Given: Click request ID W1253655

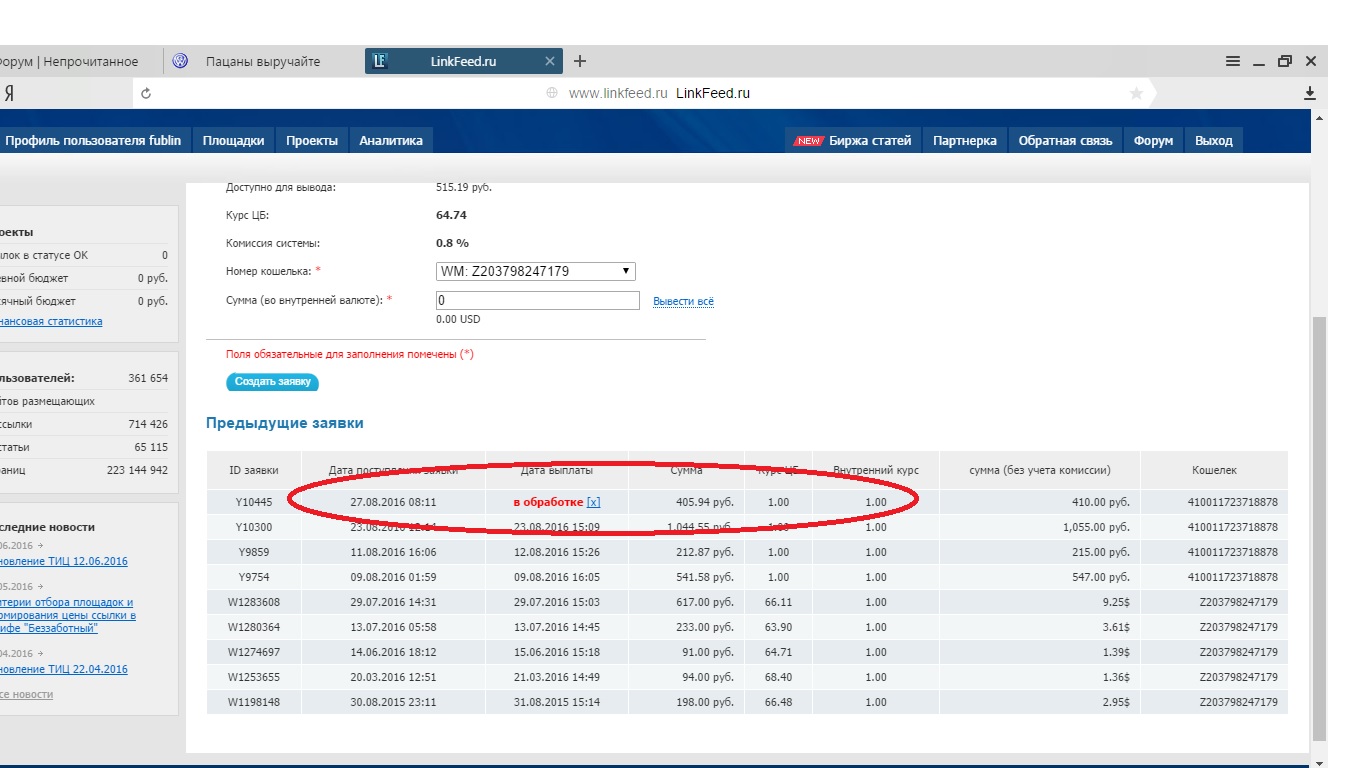Looking at the screenshot, I should point(254,677).
